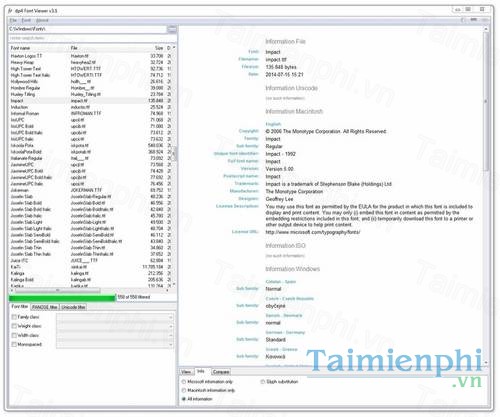Switch to the Font filter tab
Viewport: 500px width, 417px height.
(x=20, y=307)
